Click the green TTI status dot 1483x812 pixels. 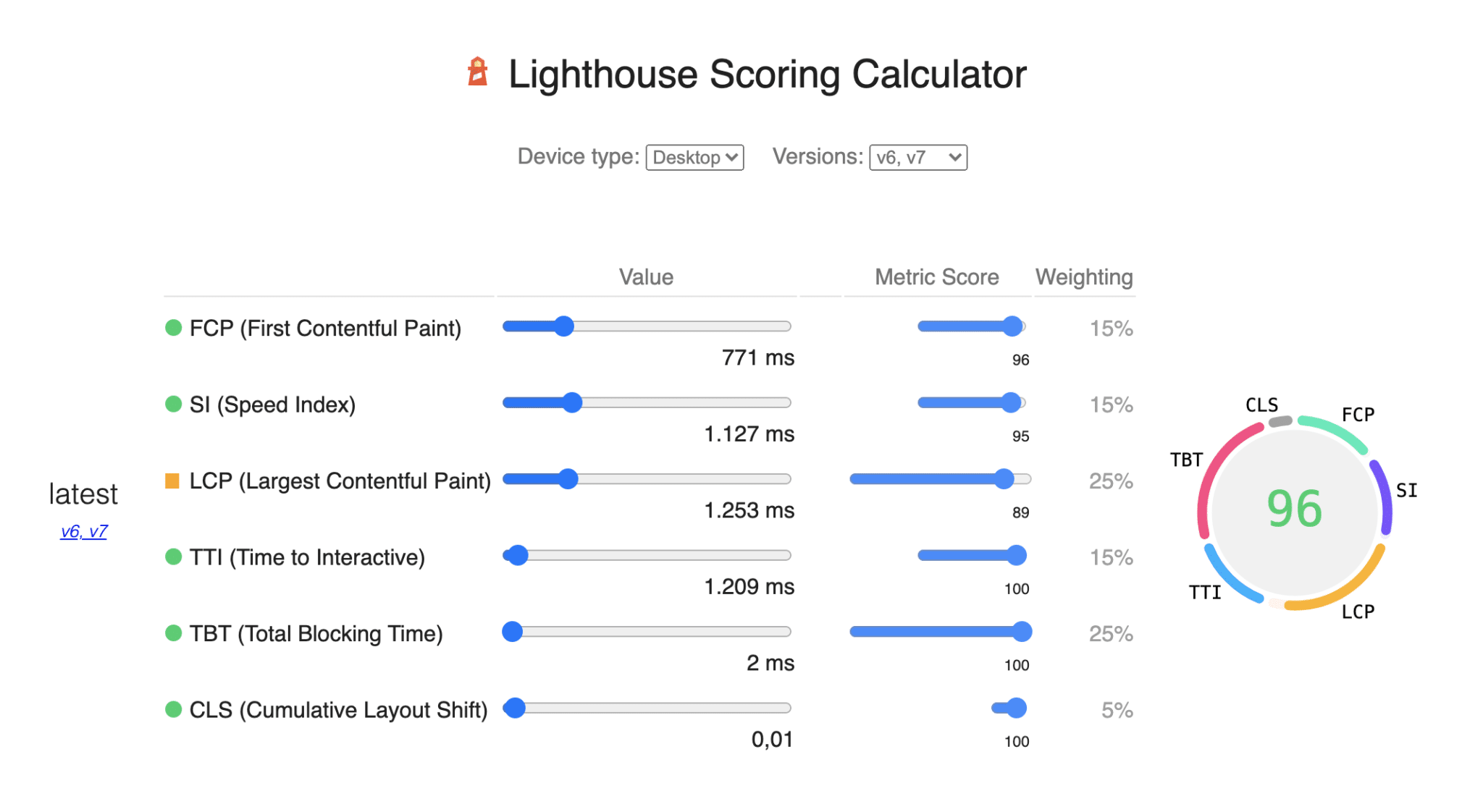click(173, 557)
